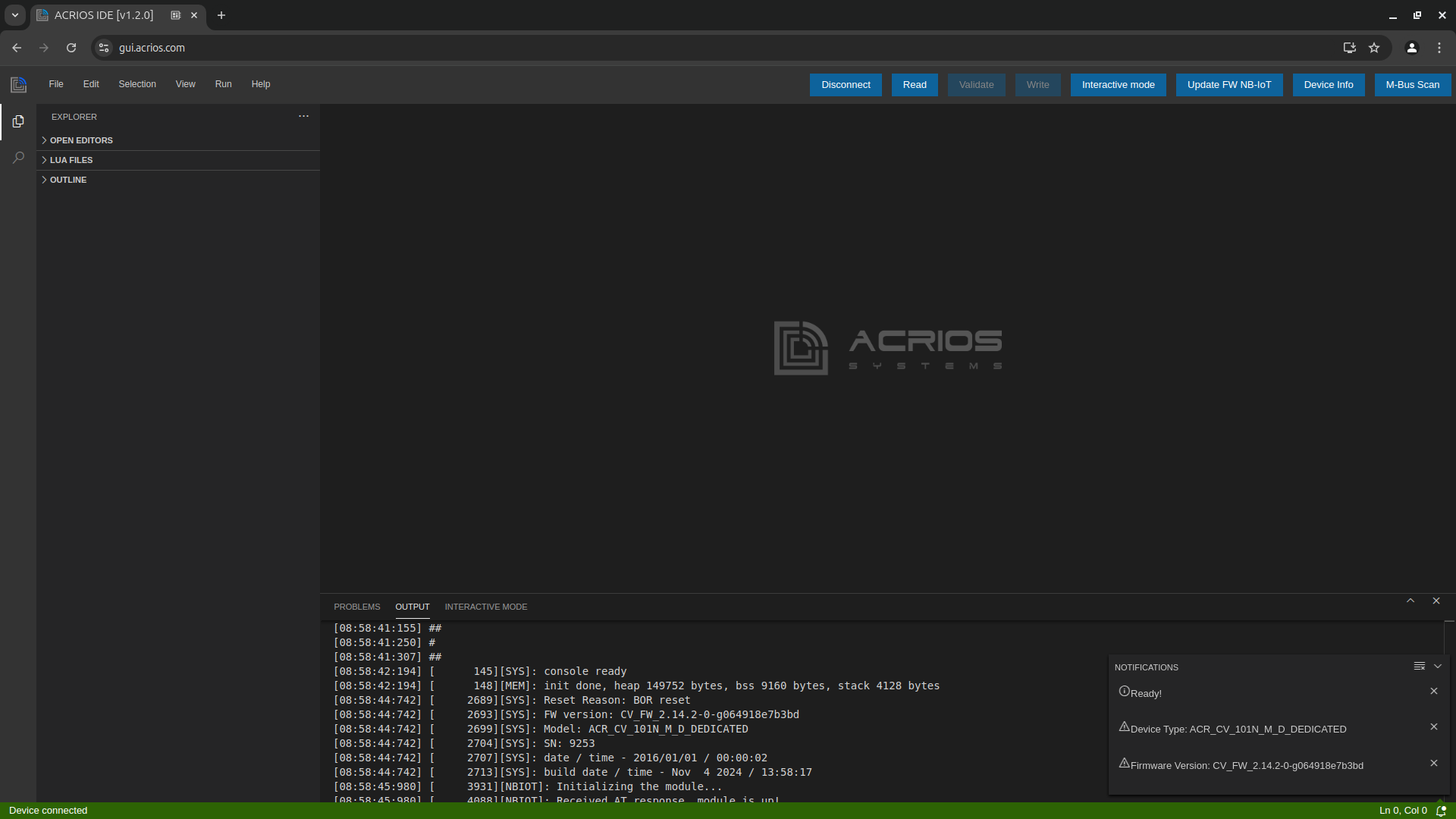This screenshot has height=819, width=1456.
Task: Click Update FW NB-IoT button
Action: coord(1229,85)
